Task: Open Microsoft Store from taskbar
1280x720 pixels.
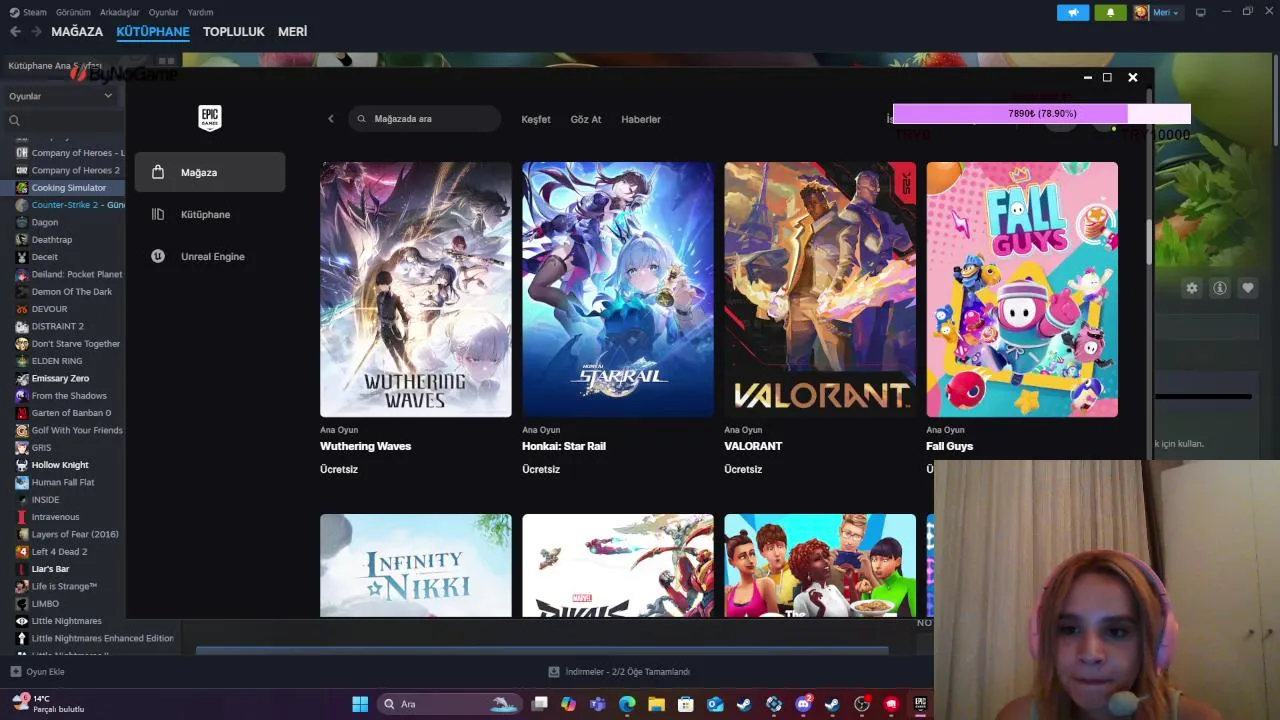Action: [686, 704]
